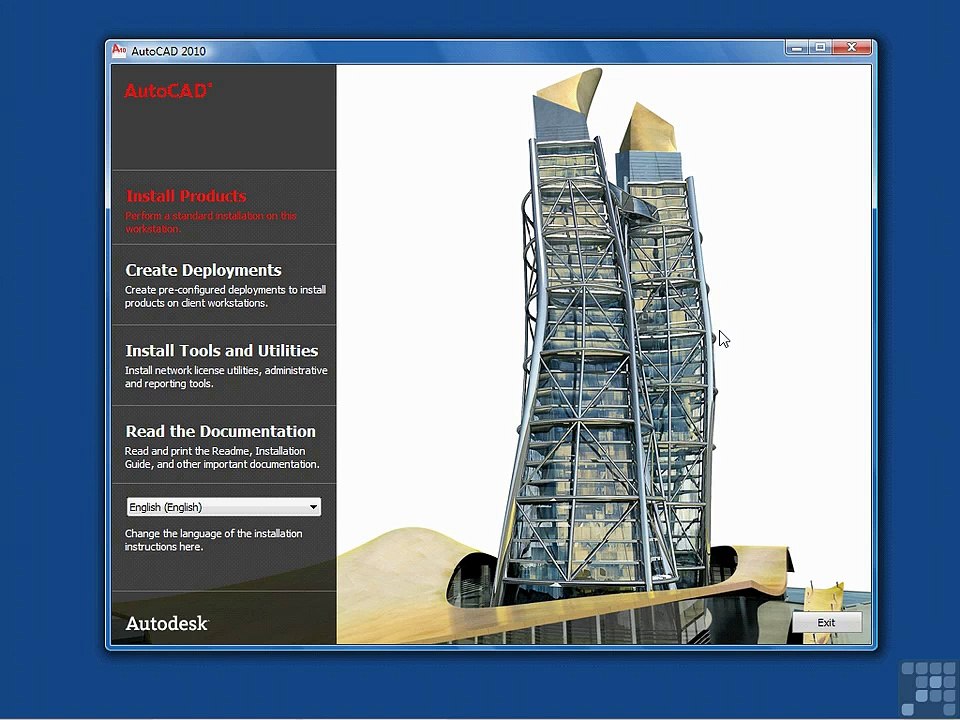Expand the English (English) language dropdown
Screen dimensions: 960x720
point(223,507)
